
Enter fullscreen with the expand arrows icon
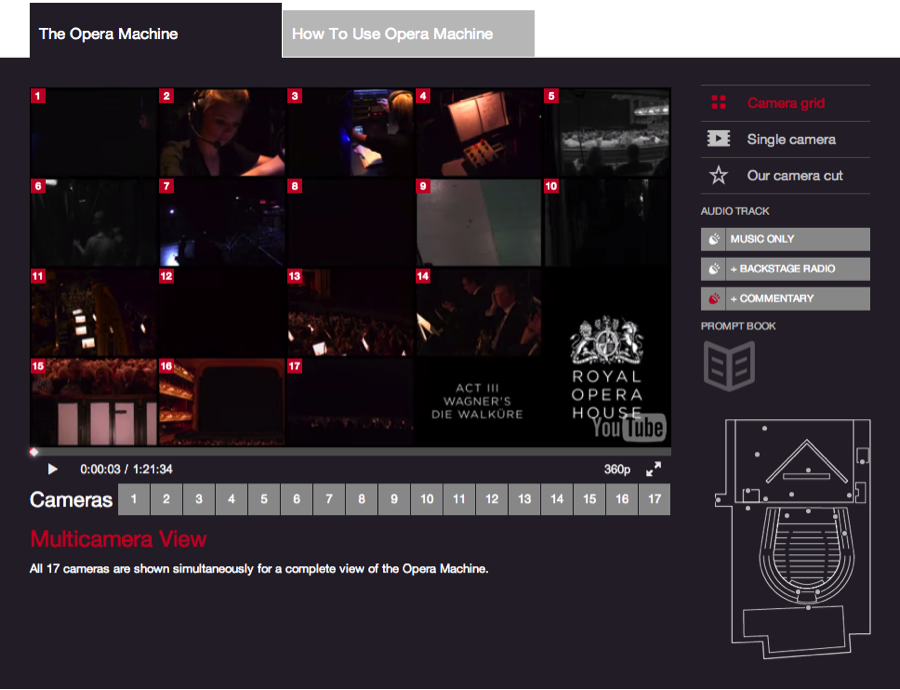click(x=653, y=469)
